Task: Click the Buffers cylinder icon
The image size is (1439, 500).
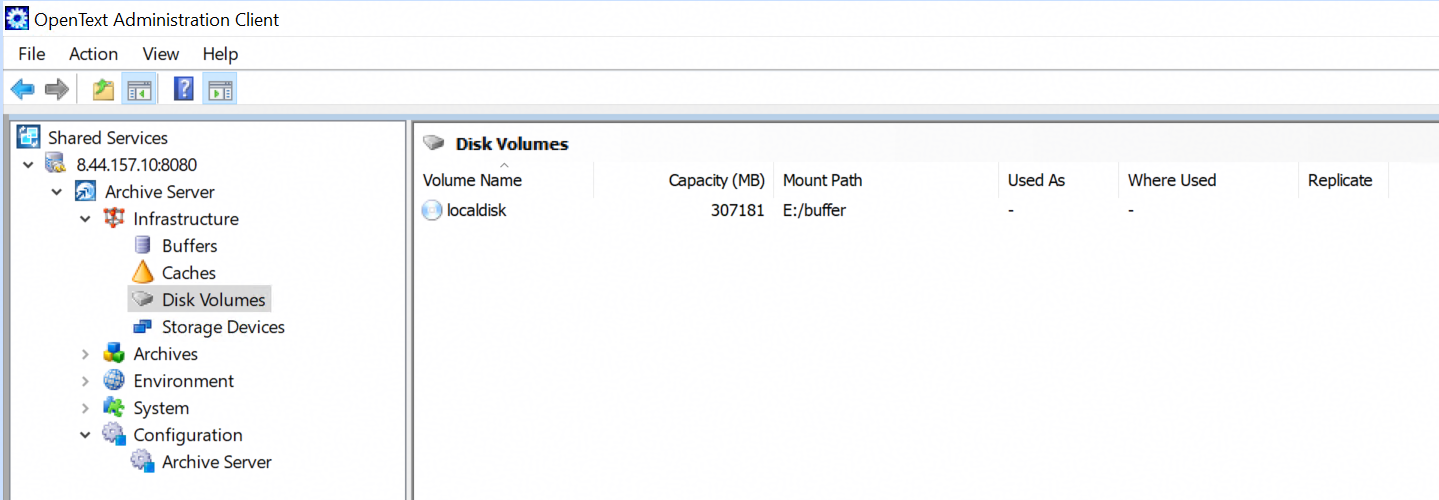Action: pyautogui.click(x=143, y=245)
